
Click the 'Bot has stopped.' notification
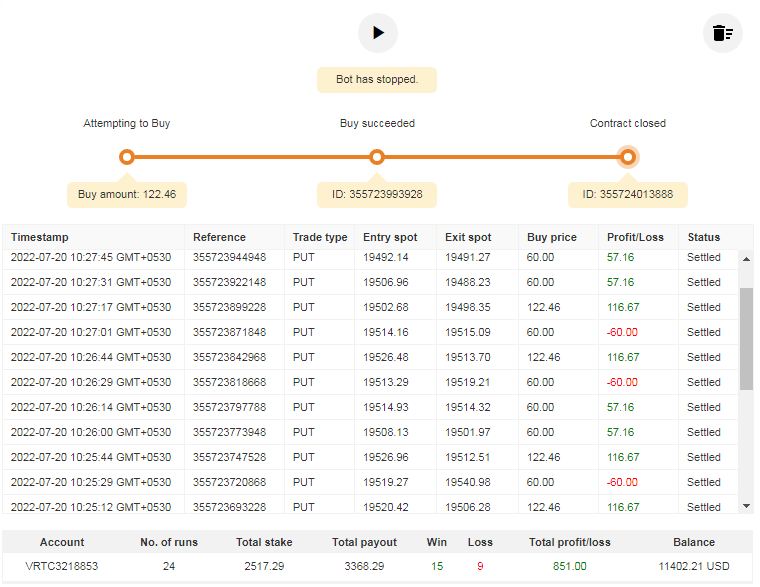pos(377,79)
